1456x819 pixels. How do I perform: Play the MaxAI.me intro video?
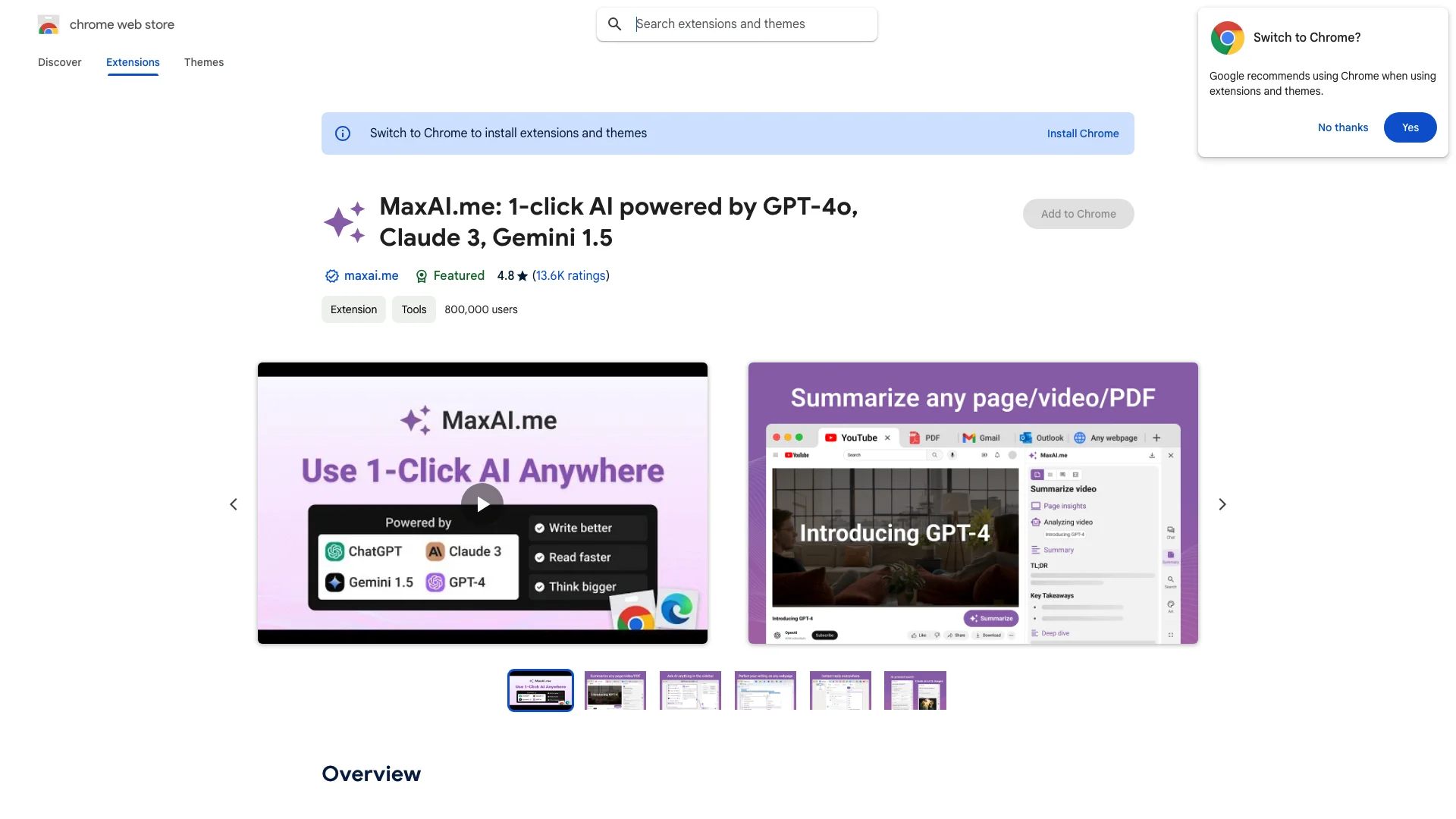pos(483,504)
